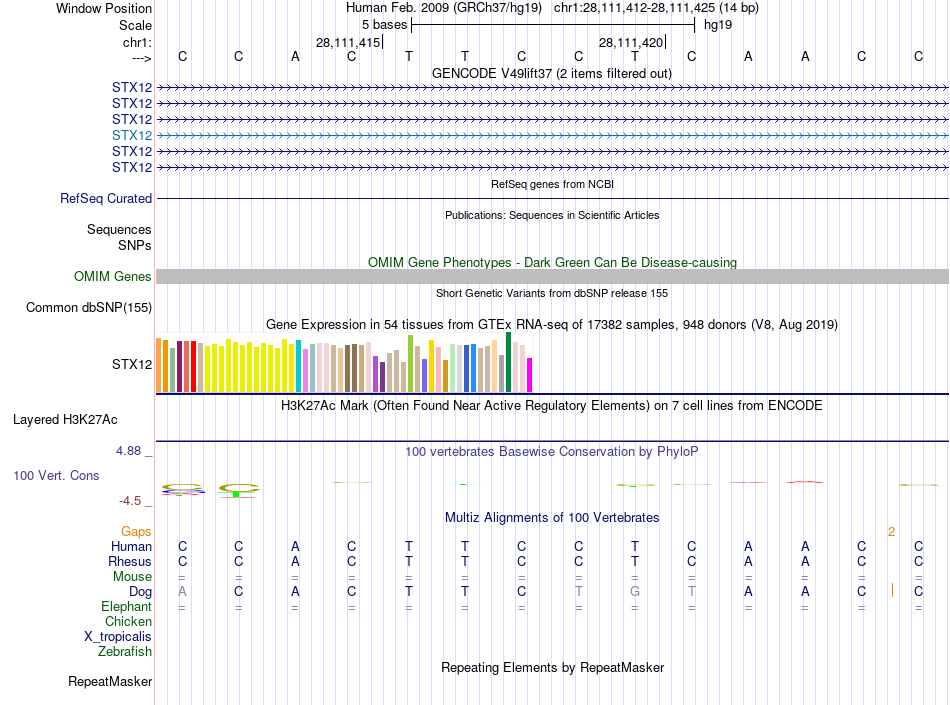Click the gray G mismatch in Dog row

[634, 591]
